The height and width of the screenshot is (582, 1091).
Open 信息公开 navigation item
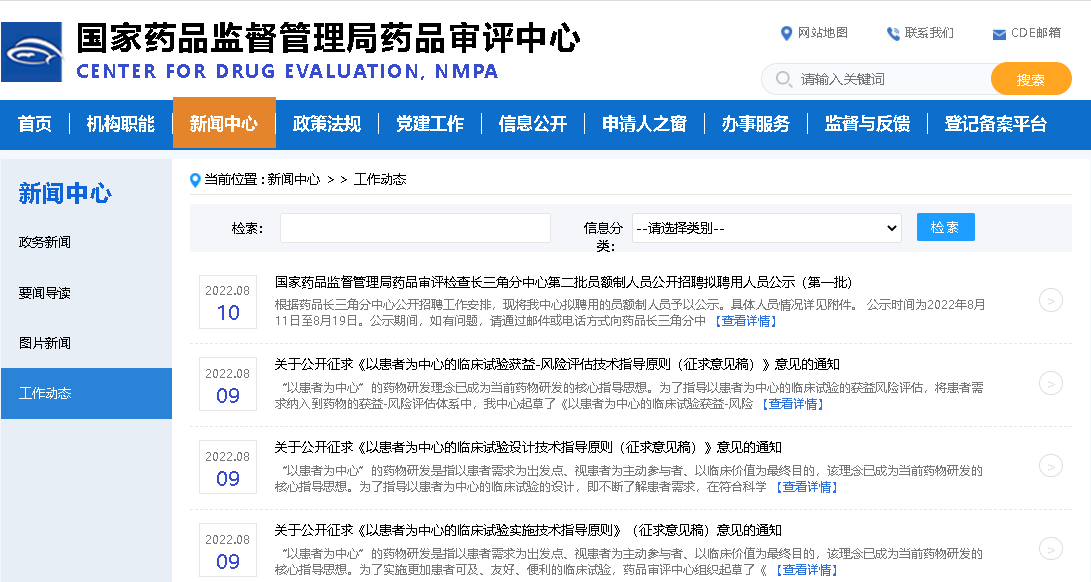pos(533,124)
